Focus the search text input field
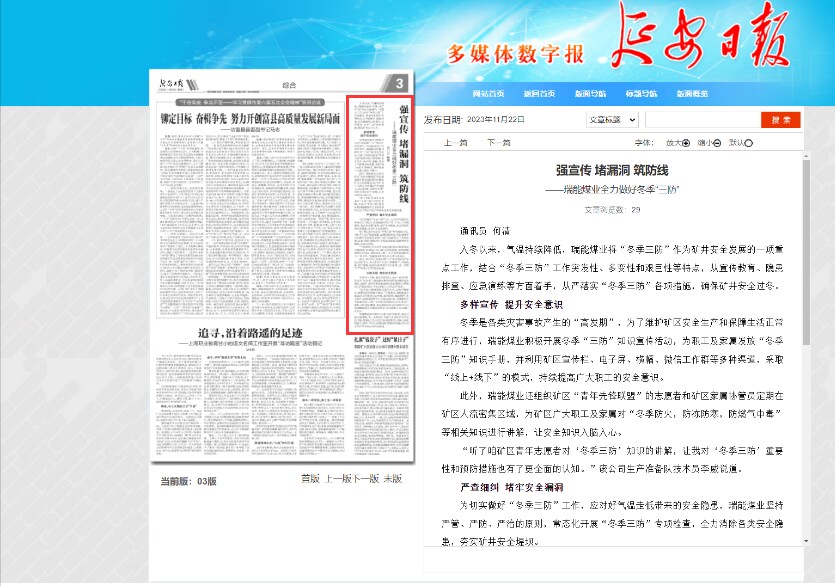The image size is (835, 586). click(x=703, y=120)
